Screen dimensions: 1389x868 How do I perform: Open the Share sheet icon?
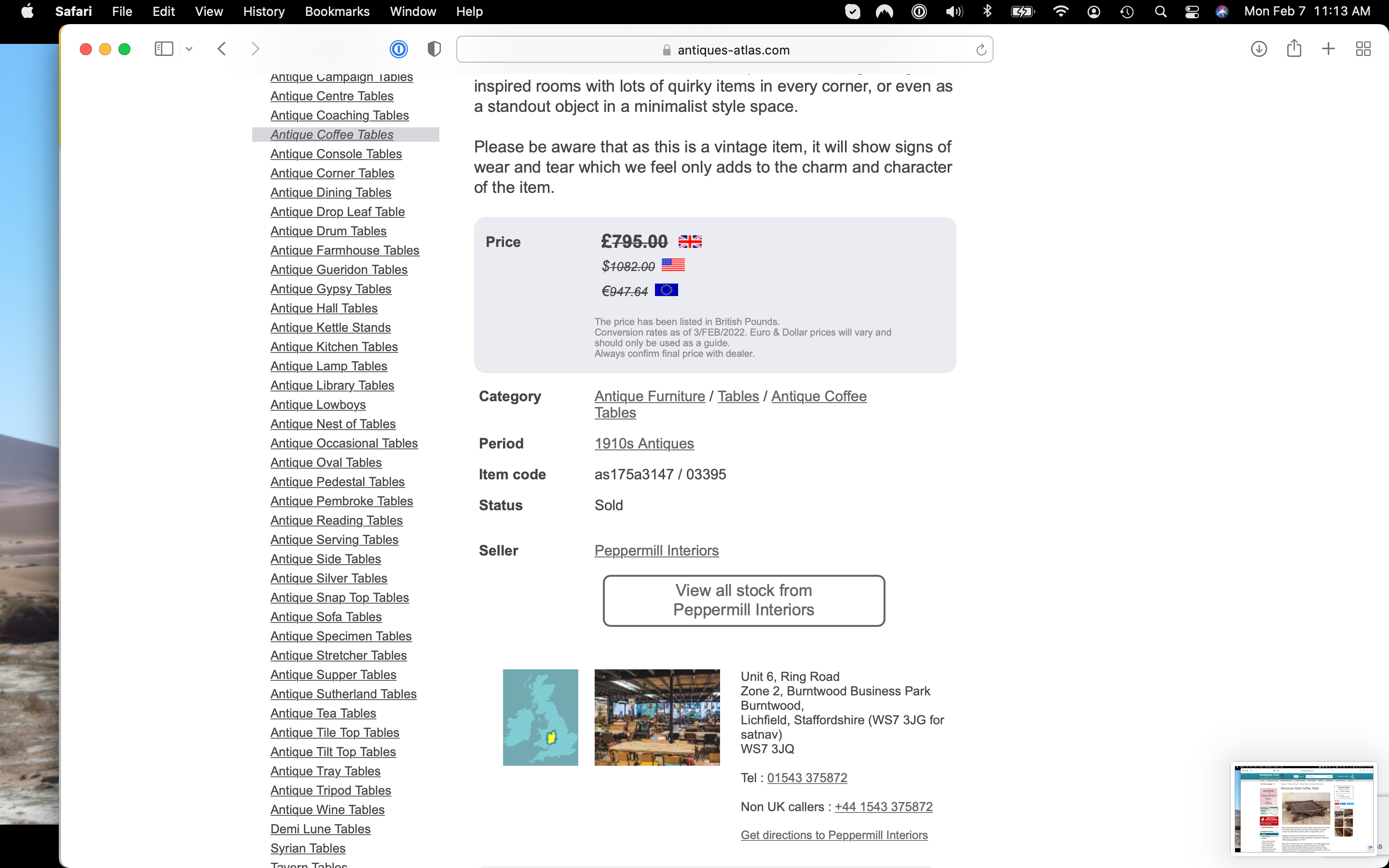[1294, 49]
